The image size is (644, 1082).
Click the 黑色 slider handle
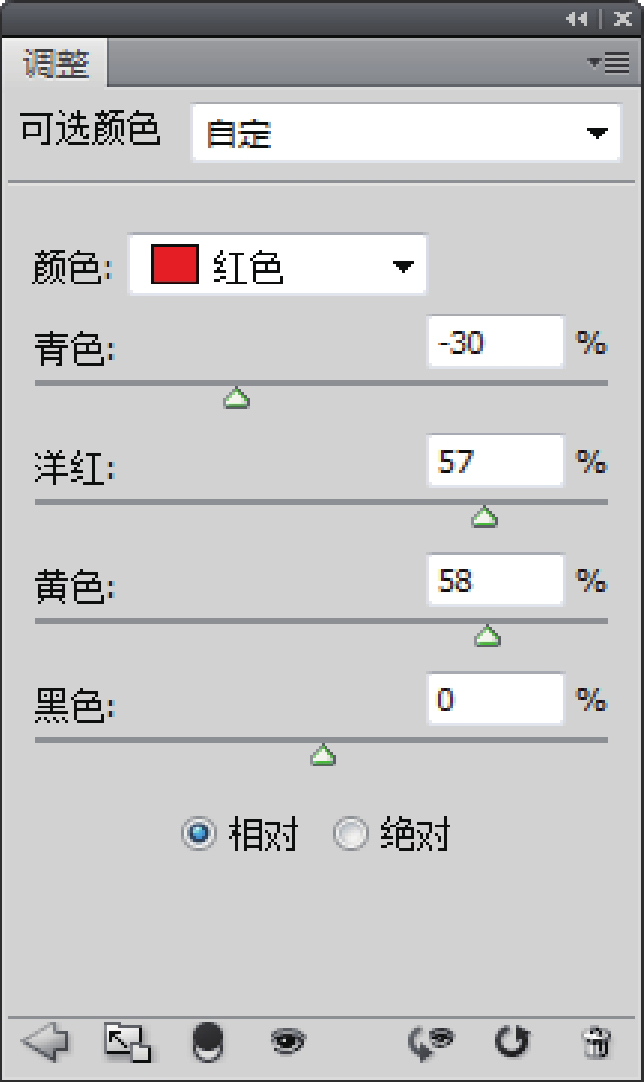pos(322,757)
